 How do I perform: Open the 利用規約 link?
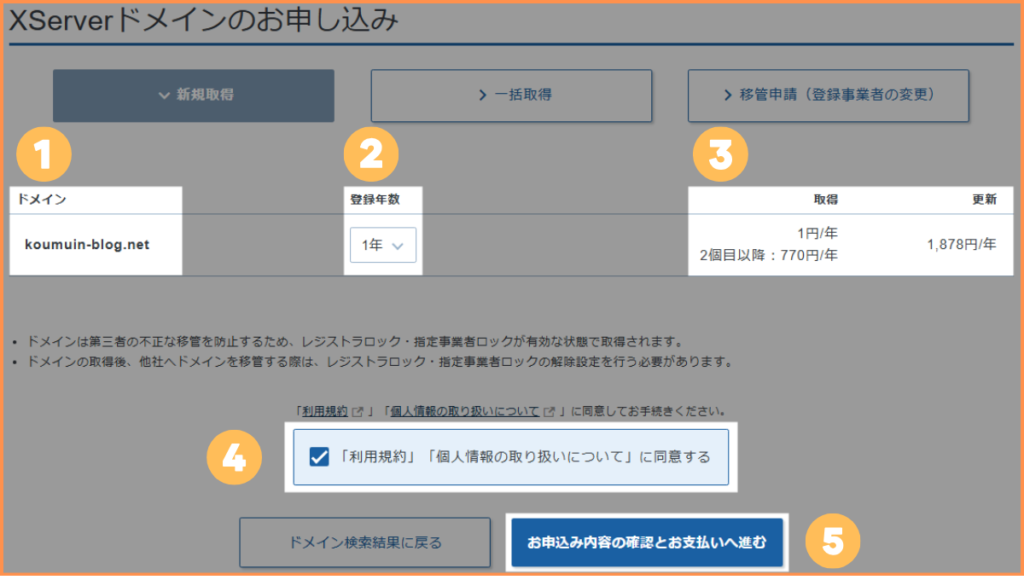(x=325, y=411)
